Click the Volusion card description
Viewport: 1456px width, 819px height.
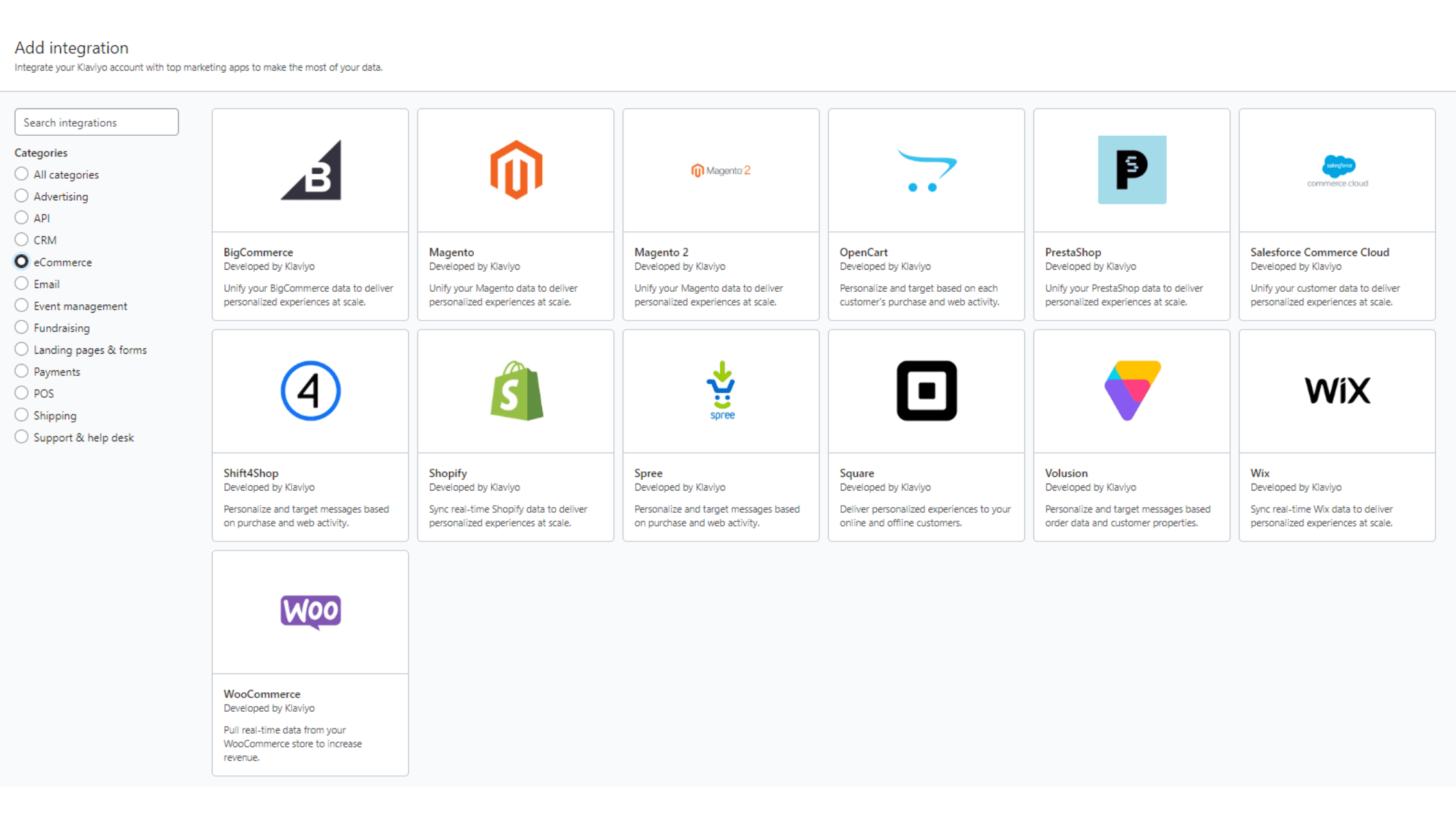[x=1128, y=516]
